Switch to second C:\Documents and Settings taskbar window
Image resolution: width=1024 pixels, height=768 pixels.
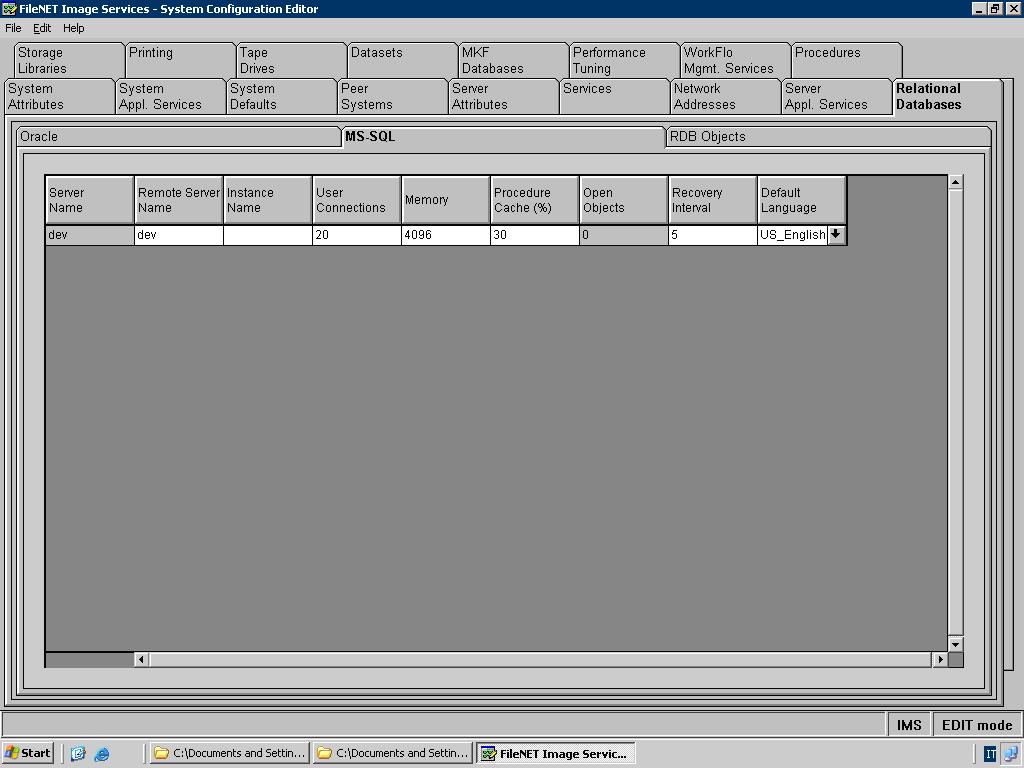pyautogui.click(x=393, y=753)
